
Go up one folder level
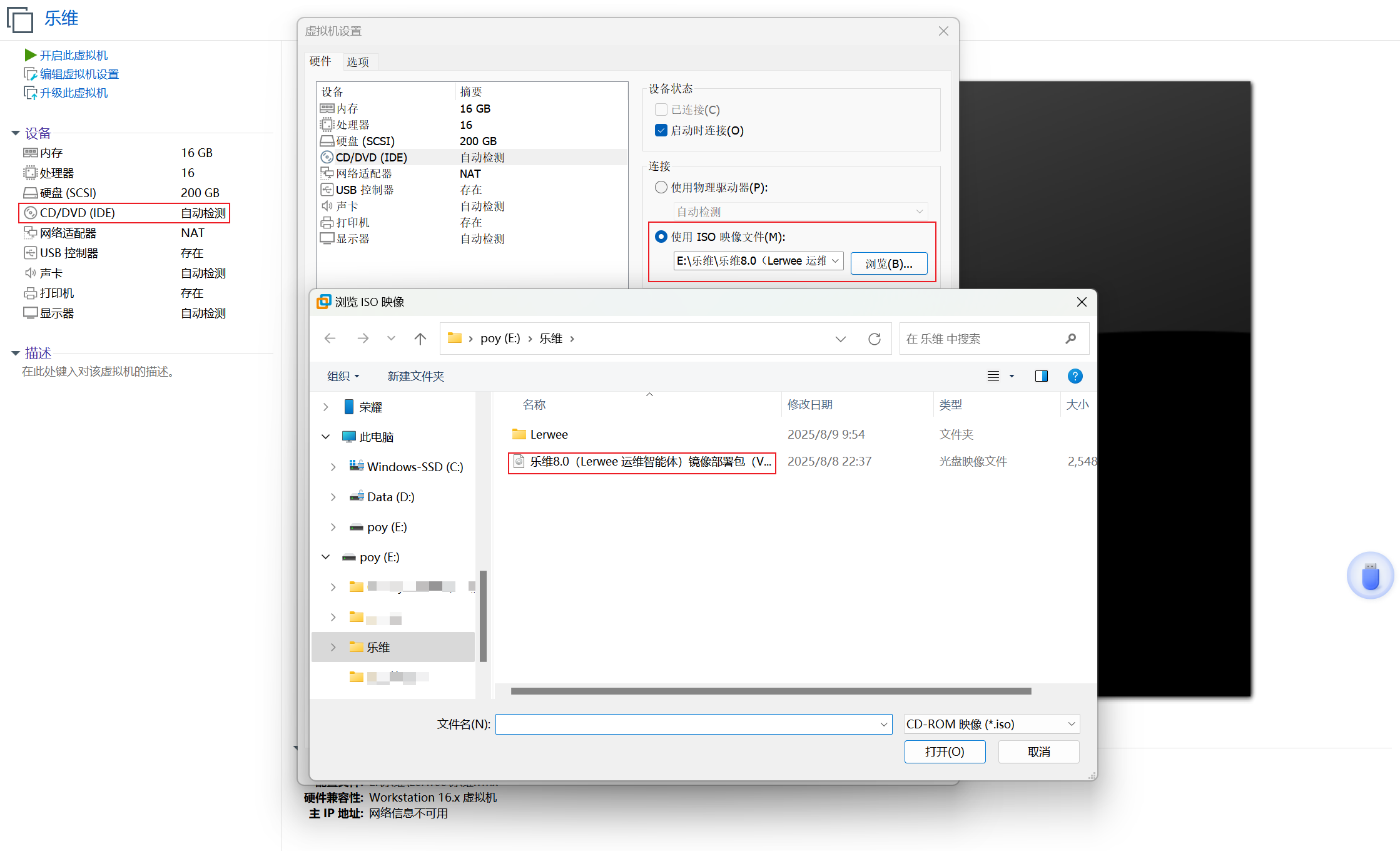click(420, 339)
